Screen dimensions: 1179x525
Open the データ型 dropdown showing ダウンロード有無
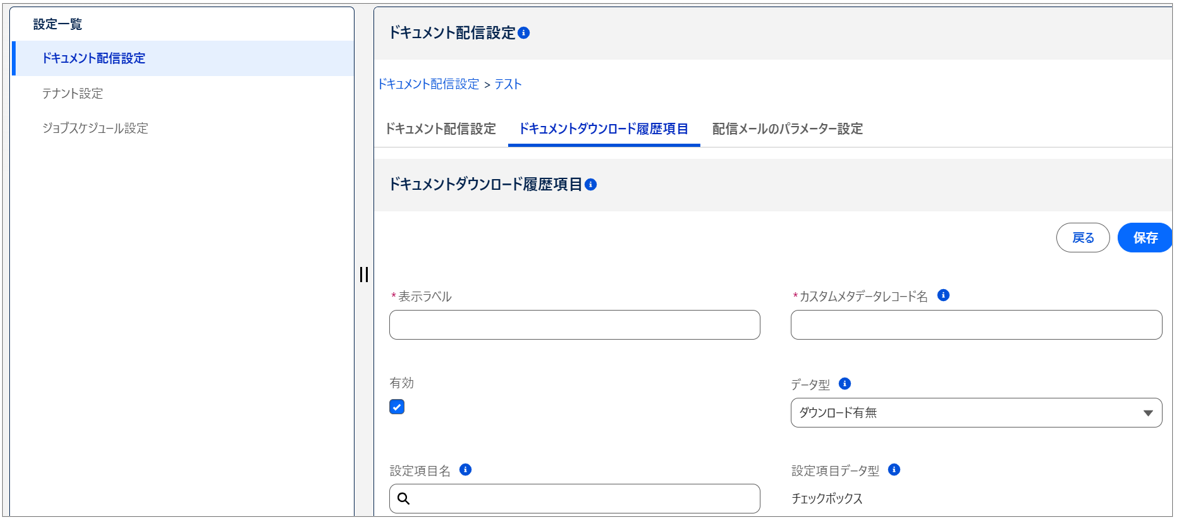pyautogui.click(x=975, y=413)
